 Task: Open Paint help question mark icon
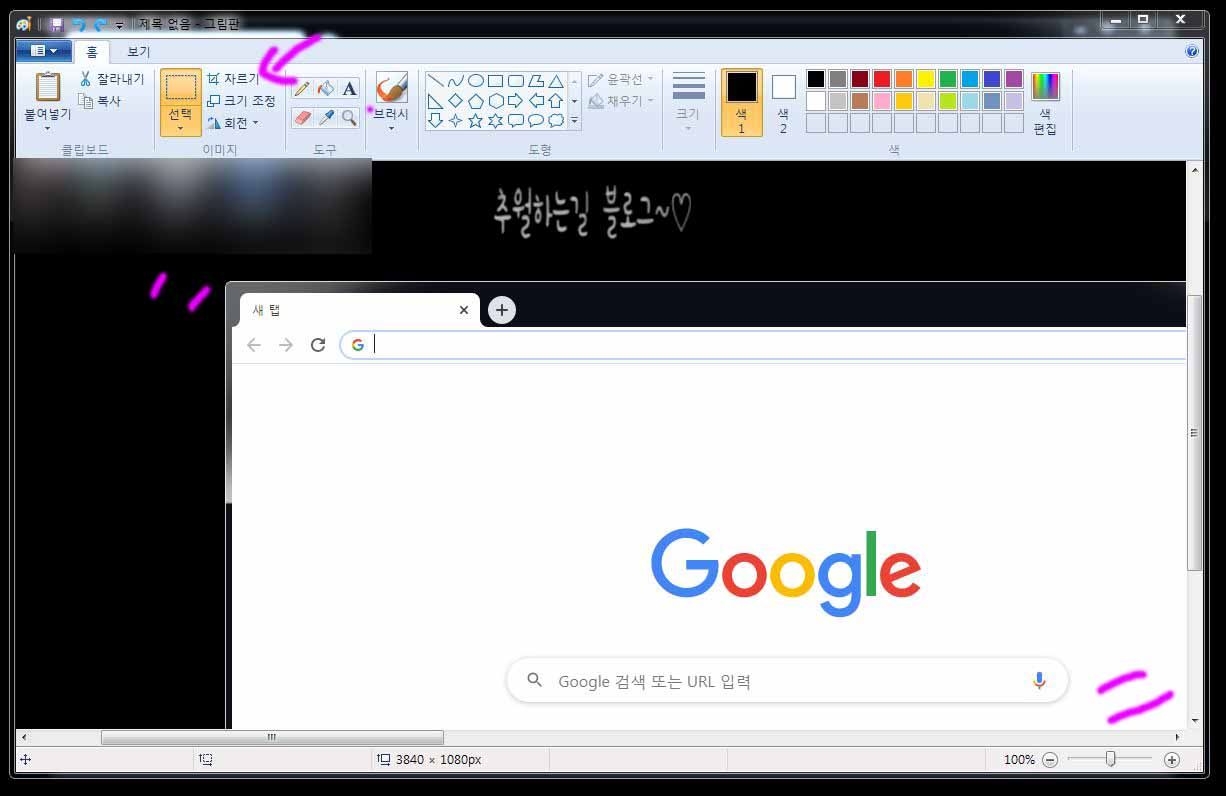coord(1192,51)
